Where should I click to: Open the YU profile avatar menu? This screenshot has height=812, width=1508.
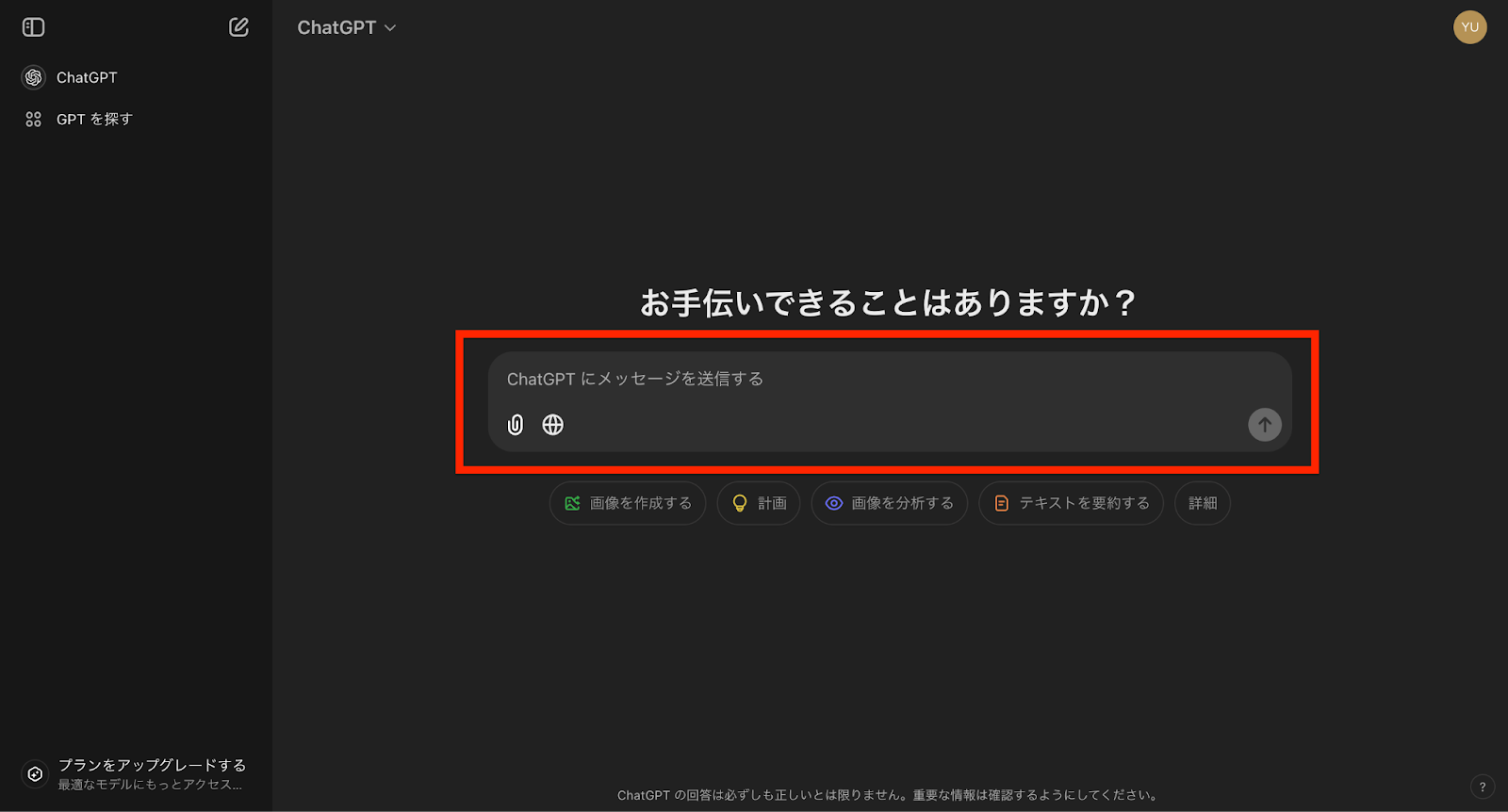(x=1469, y=27)
